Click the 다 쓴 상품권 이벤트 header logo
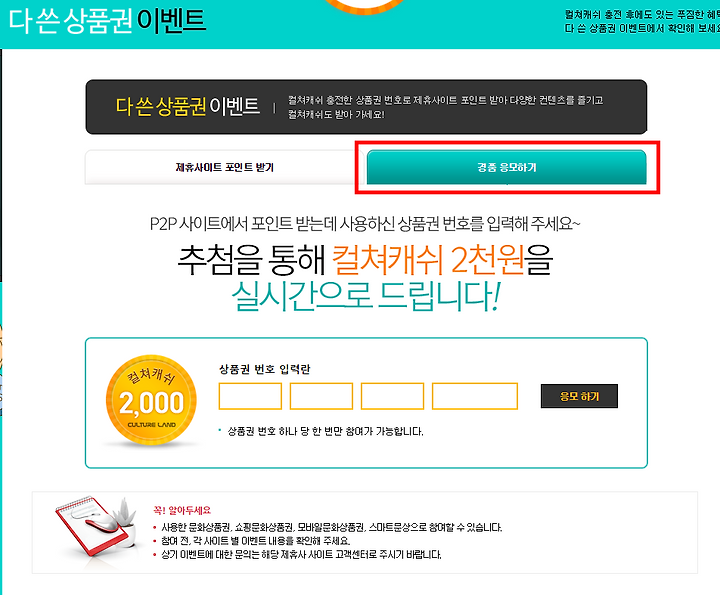This screenshot has height=595, width=720. tap(107, 21)
